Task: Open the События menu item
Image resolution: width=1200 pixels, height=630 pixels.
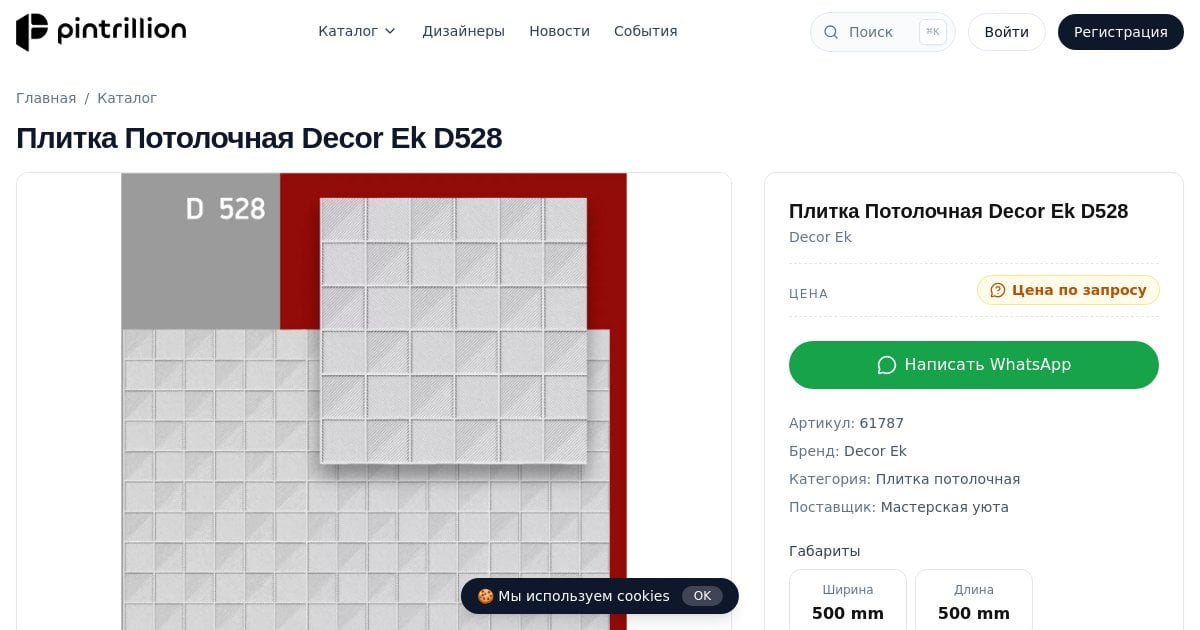Action: (x=646, y=31)
